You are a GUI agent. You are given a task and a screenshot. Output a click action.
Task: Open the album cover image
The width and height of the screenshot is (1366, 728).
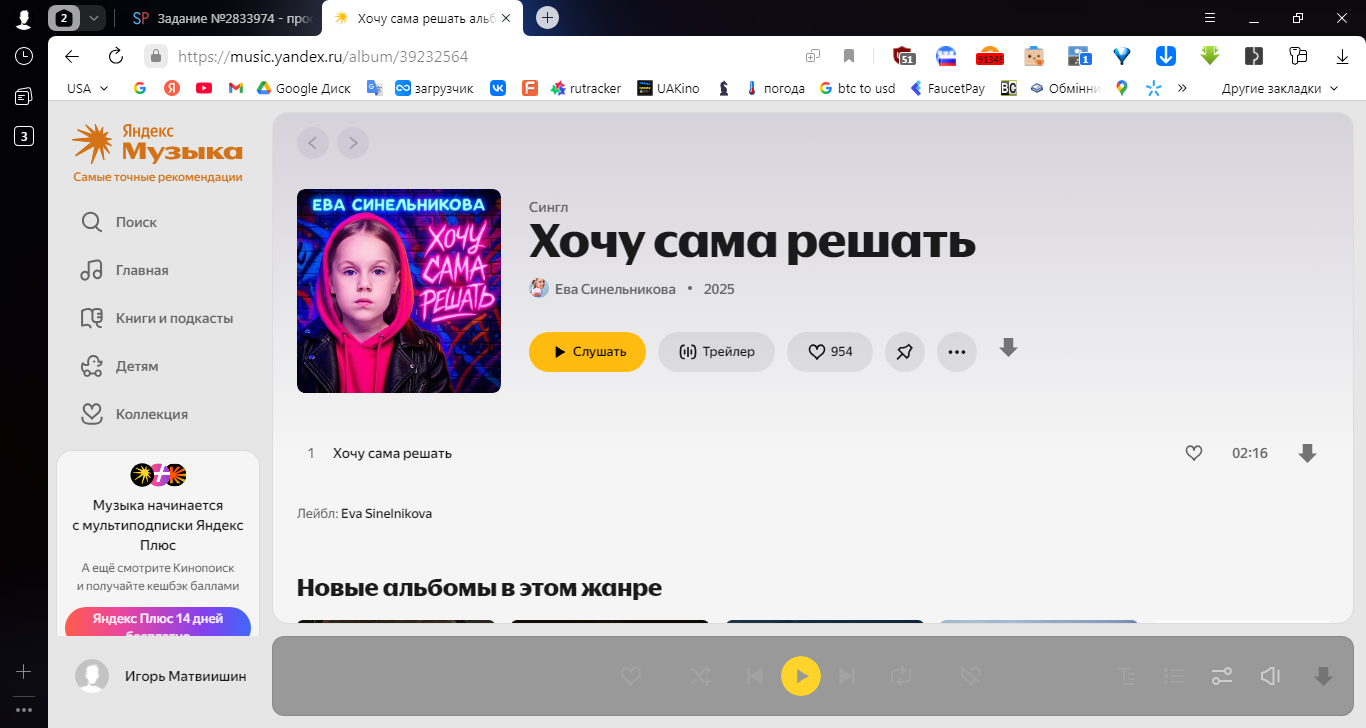pyautogui.click(x=399, y=291)
